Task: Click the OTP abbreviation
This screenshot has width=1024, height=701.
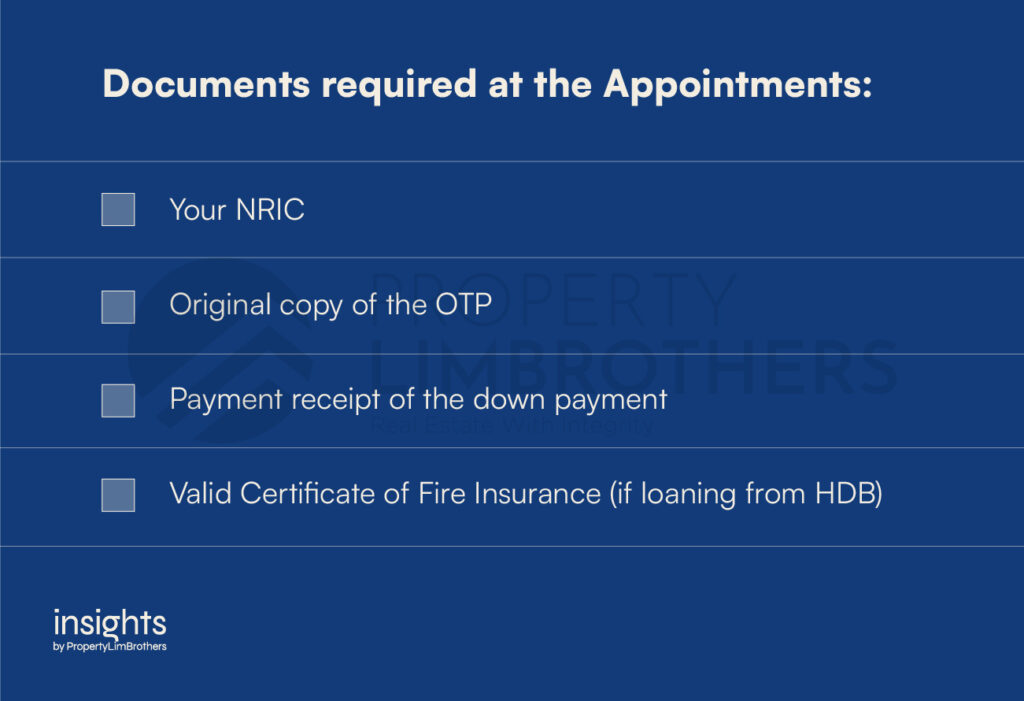Action: click(x=464, y=304)
